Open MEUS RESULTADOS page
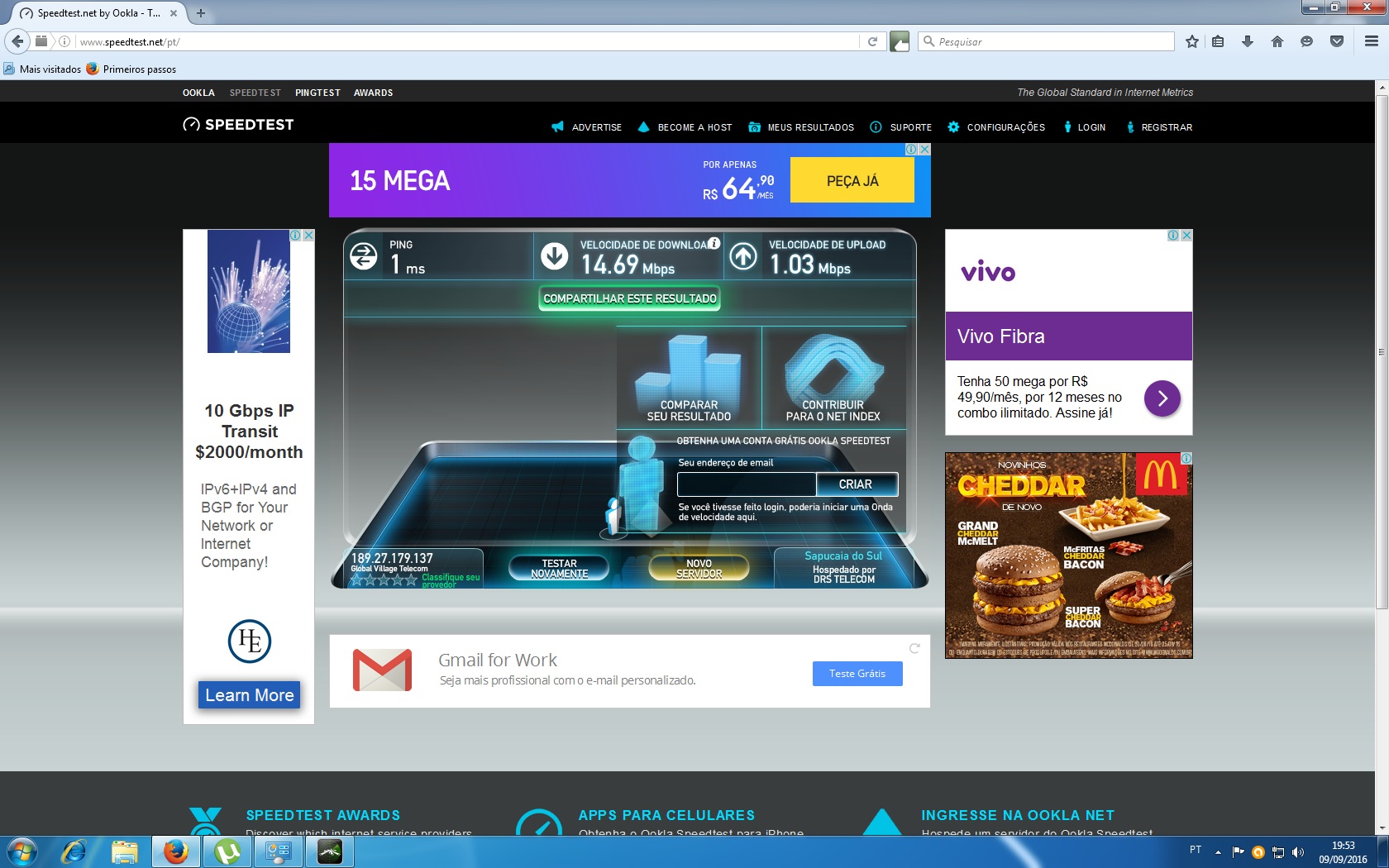This screenshot has width=1389, height=868. (x=801, y=127)
